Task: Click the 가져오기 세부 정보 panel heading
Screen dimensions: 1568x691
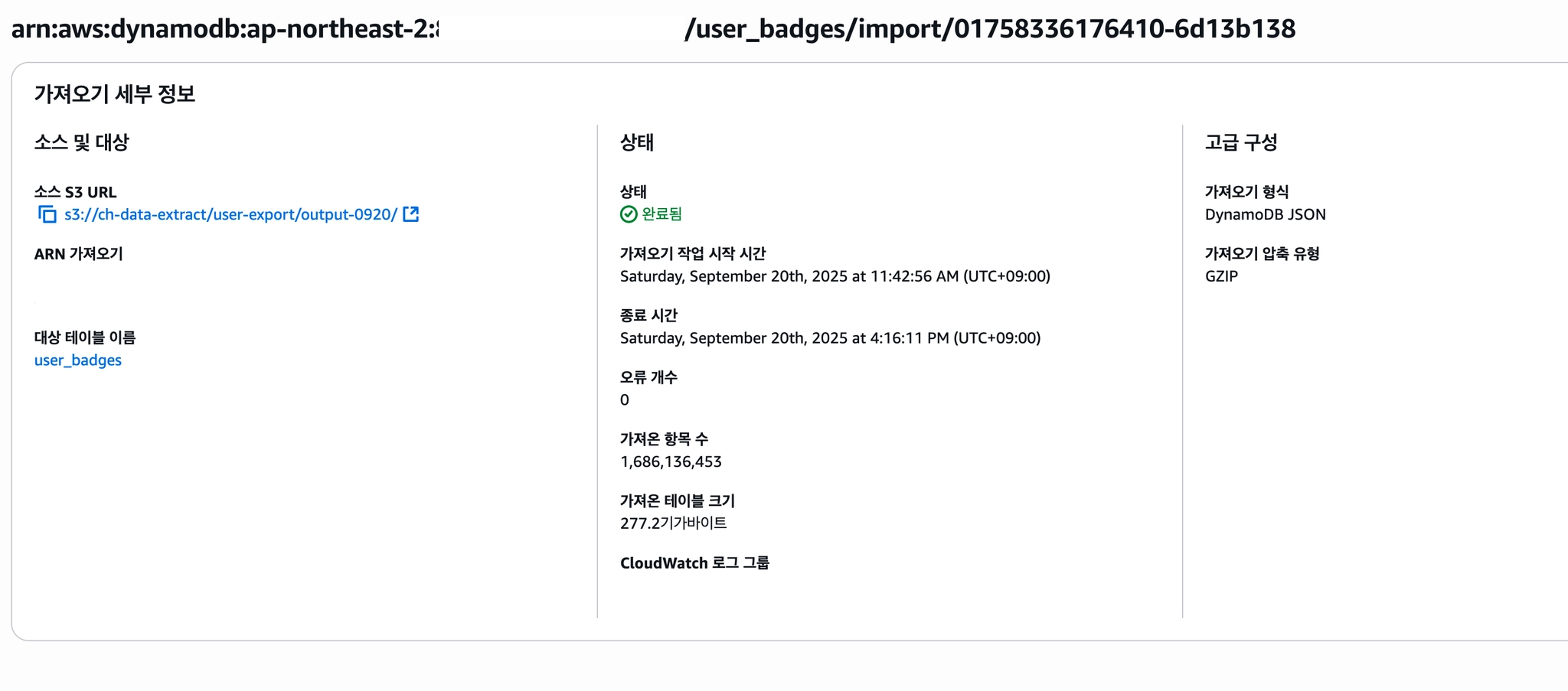Action: pyautogui.click(x=115, y=94)
